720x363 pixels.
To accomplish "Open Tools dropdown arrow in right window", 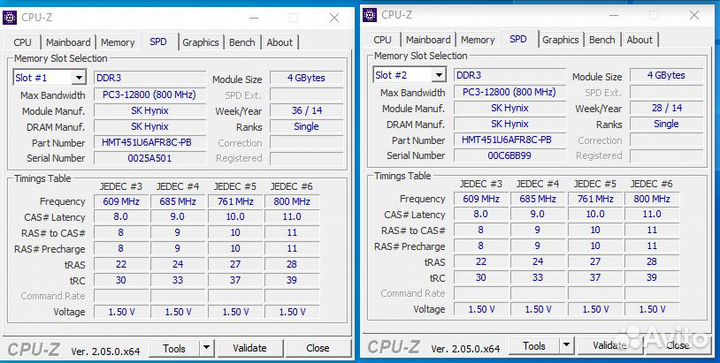I will [x=567, y=346].
